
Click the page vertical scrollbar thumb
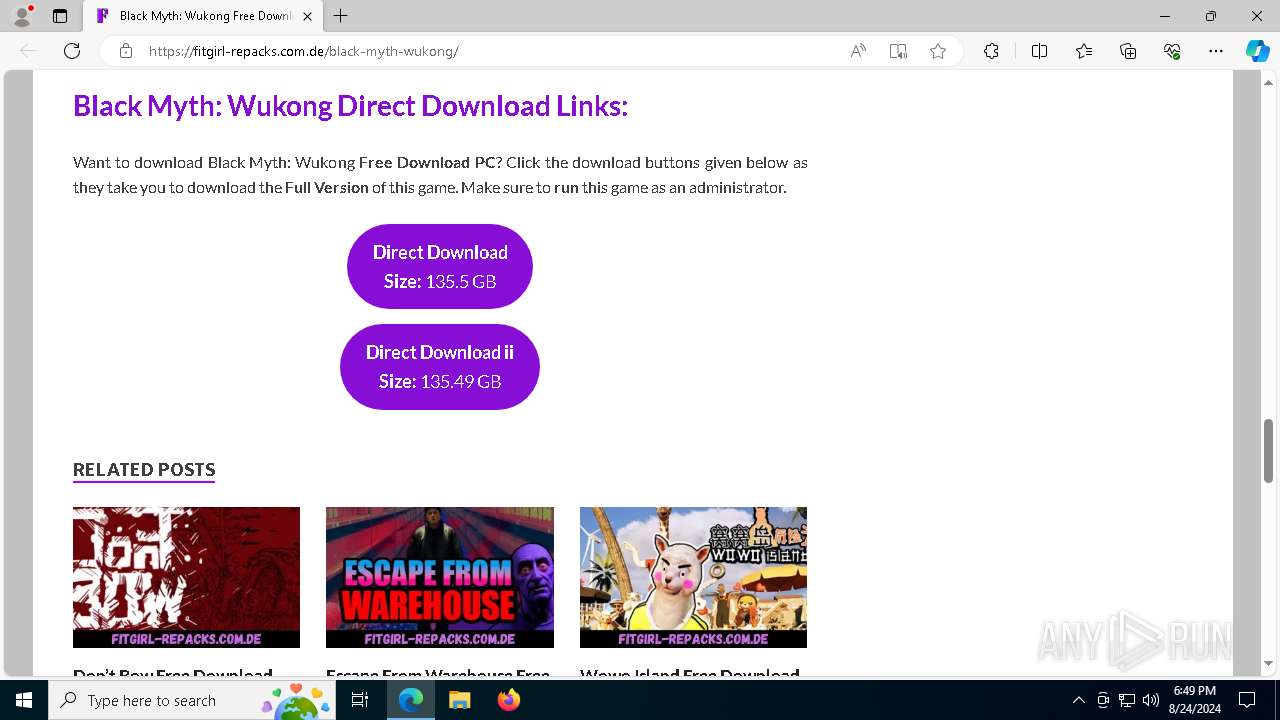click(x=1268, y=450)
